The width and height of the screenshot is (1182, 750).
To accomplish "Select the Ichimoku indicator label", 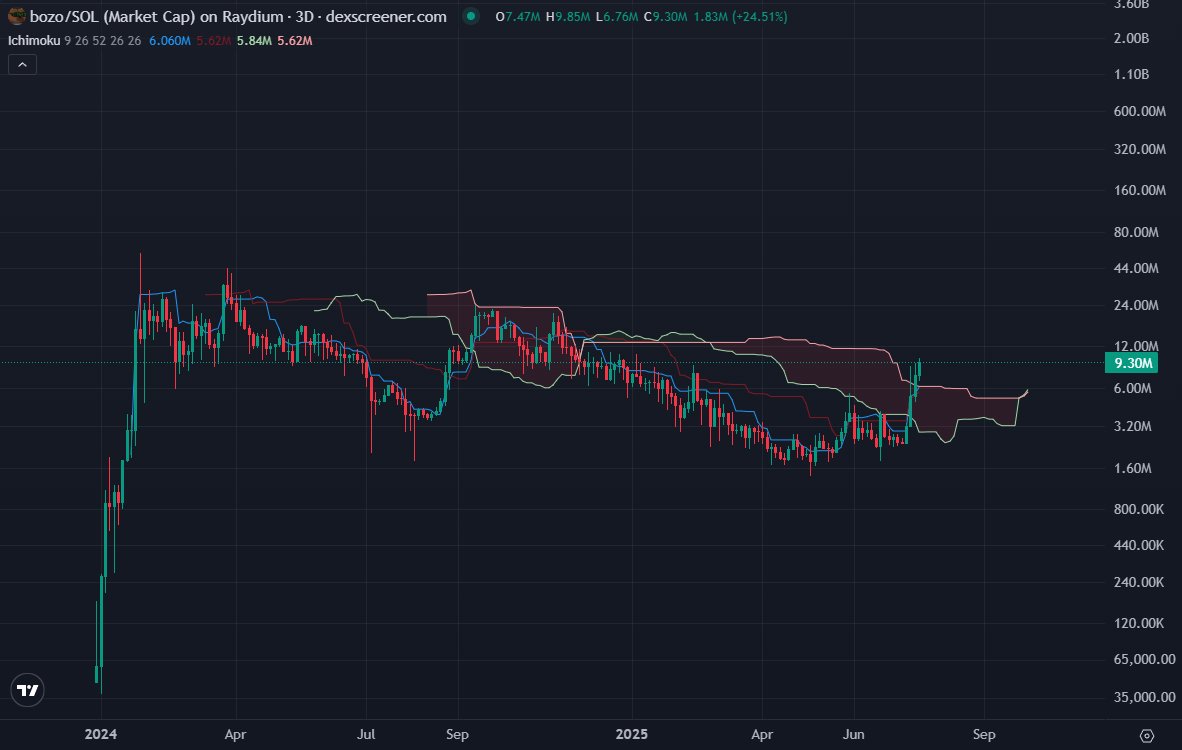I will tap(34, 41).
